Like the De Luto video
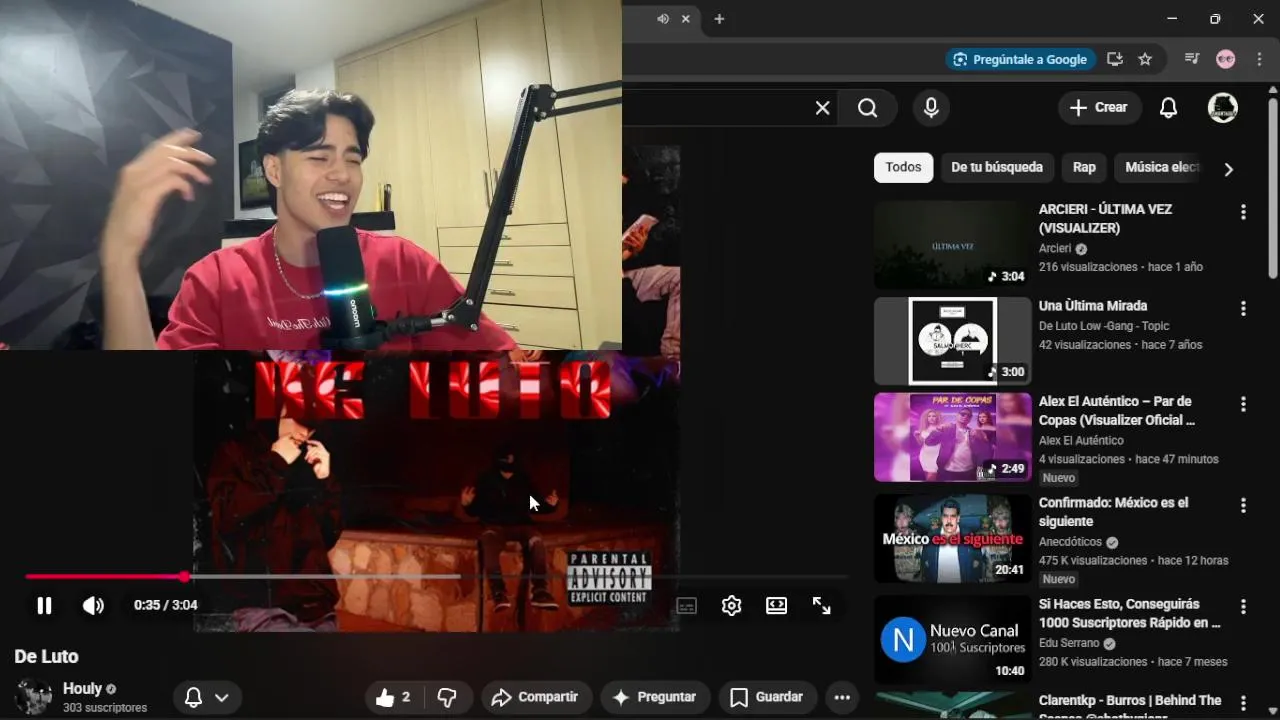The image size is (1280, 720). click(x=395, y=697)
